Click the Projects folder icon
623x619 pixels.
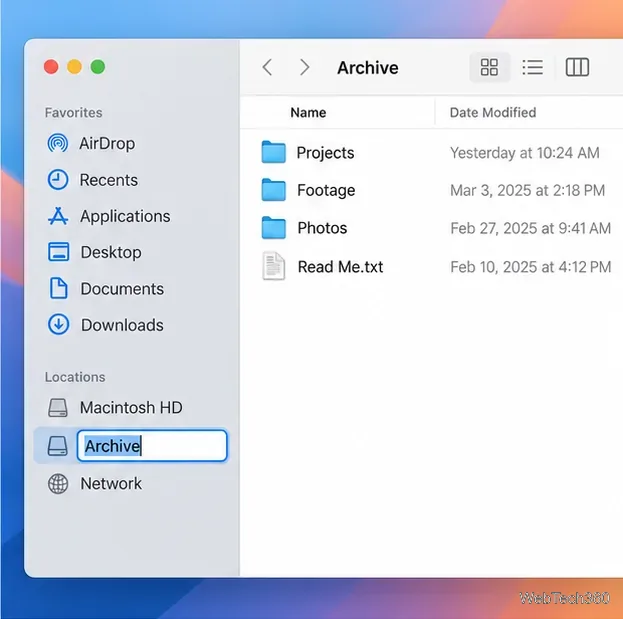coord(273,152)
